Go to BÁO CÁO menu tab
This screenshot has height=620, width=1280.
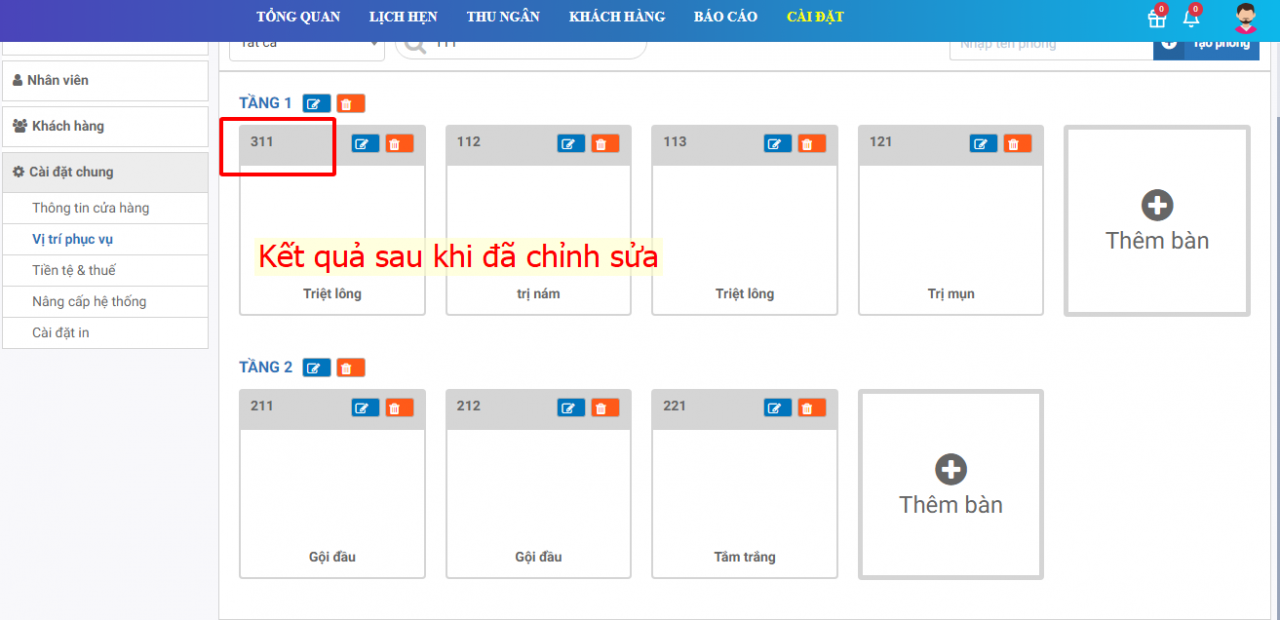coord(725,17)
